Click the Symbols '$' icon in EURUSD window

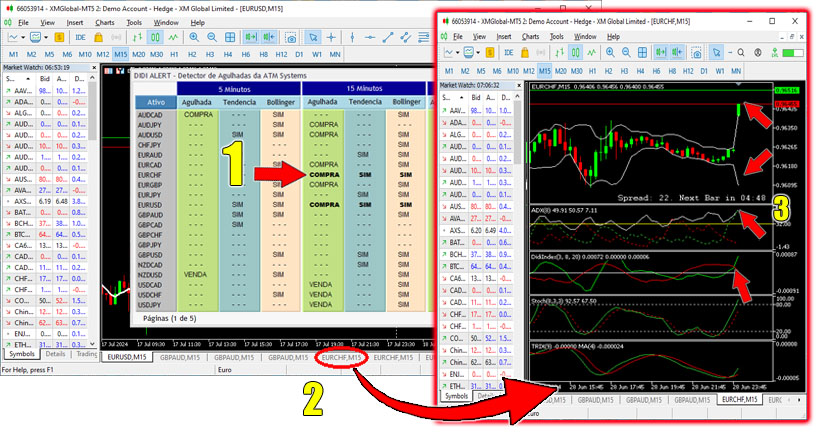coord(59,37)
